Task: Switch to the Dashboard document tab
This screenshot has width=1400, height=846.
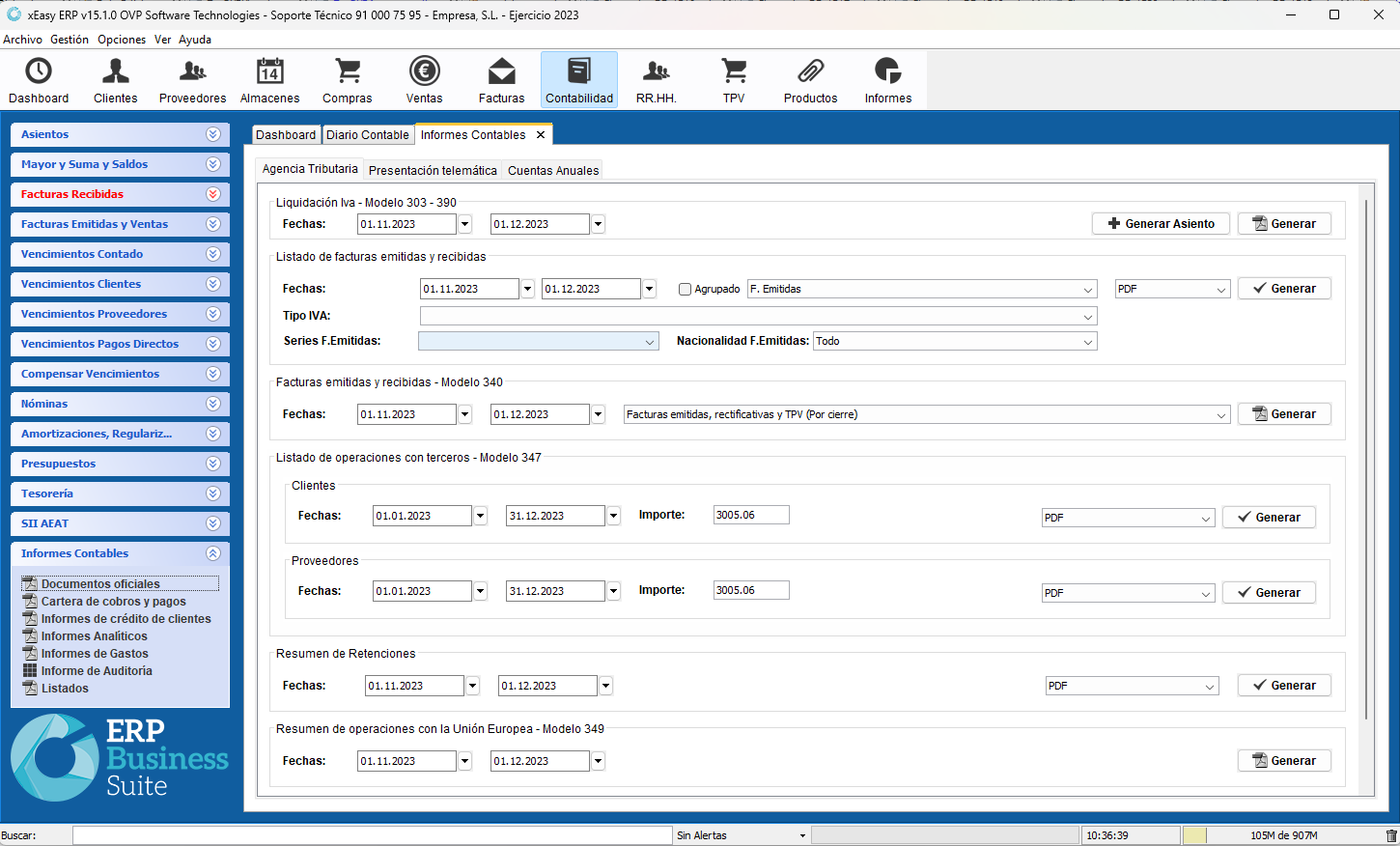Action: 286,135
